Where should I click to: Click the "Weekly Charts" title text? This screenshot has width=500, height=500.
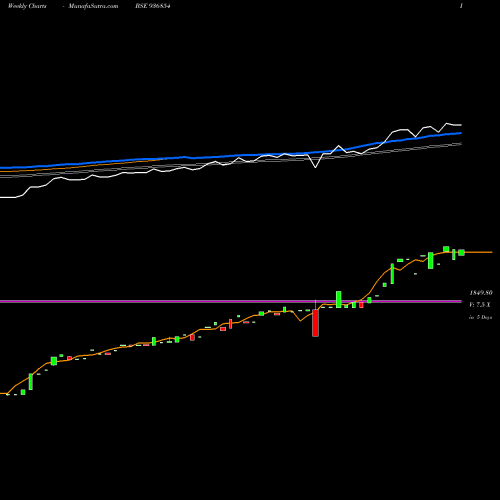(x=27, y=6)
